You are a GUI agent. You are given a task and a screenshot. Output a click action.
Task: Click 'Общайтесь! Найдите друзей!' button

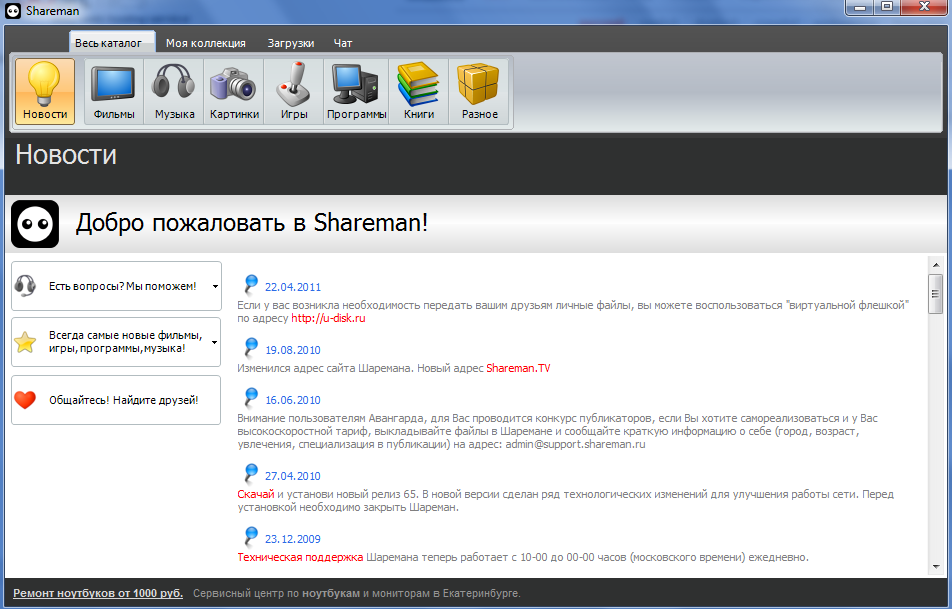pyautogui.click(x=116, y=400)
